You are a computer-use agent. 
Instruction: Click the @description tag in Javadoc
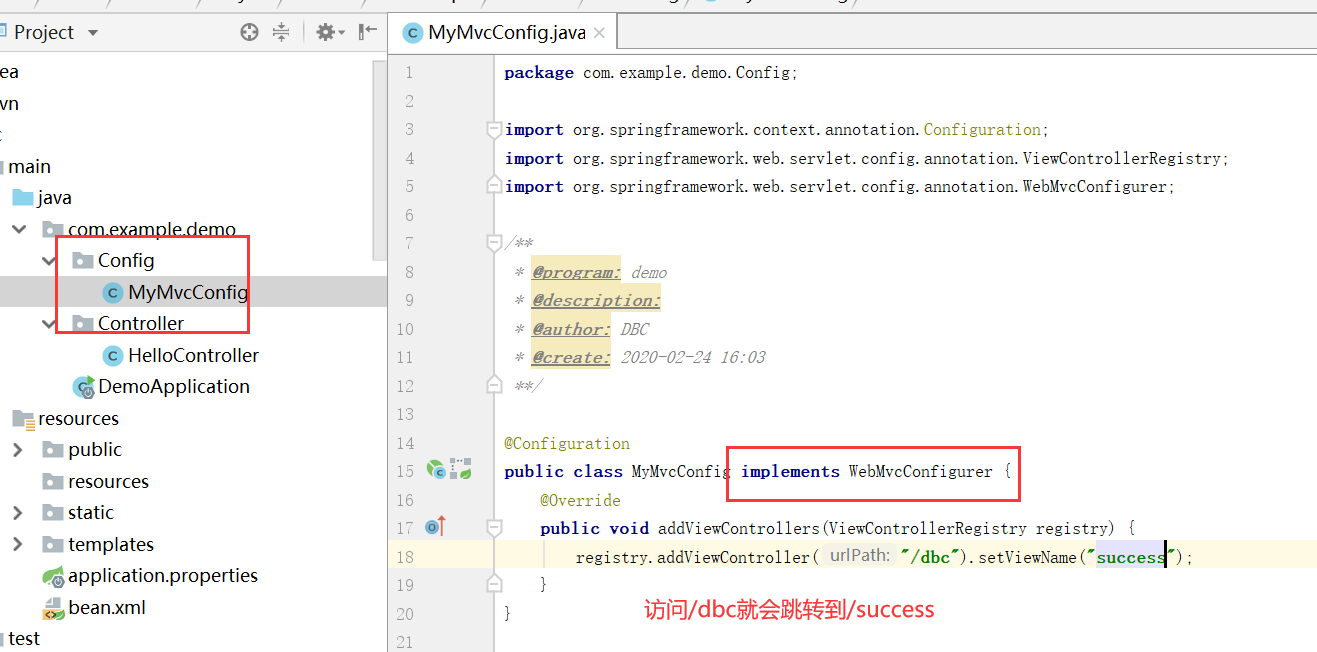point(596,300)
